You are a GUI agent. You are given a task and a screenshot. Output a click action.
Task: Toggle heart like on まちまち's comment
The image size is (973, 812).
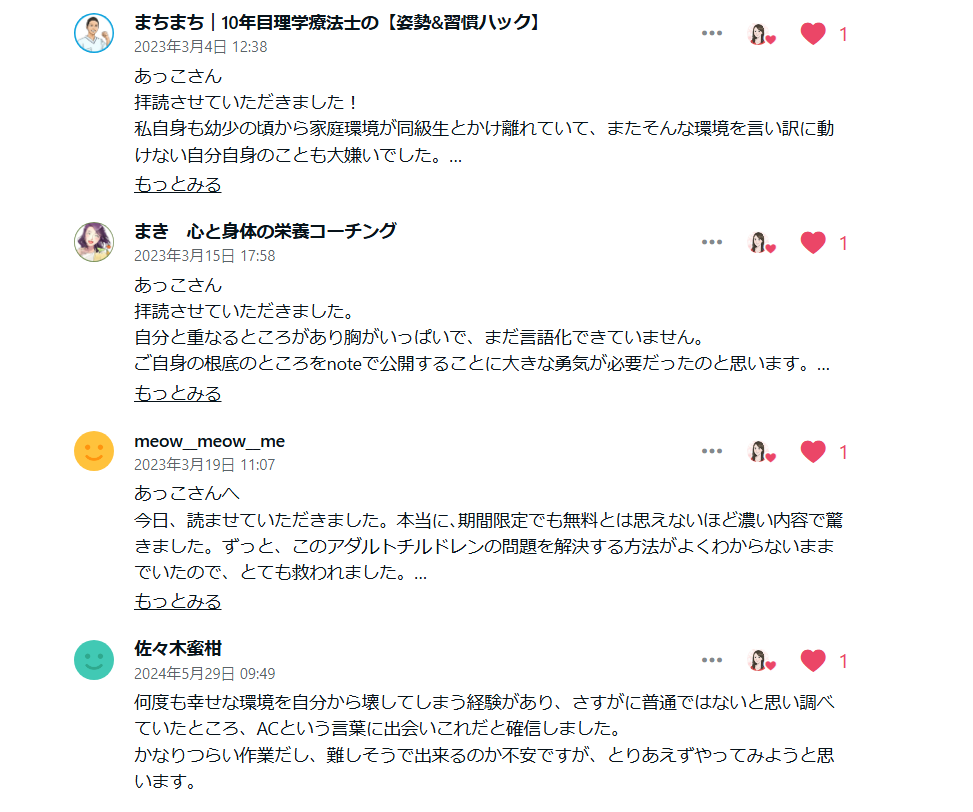click(x=813, y=34)
